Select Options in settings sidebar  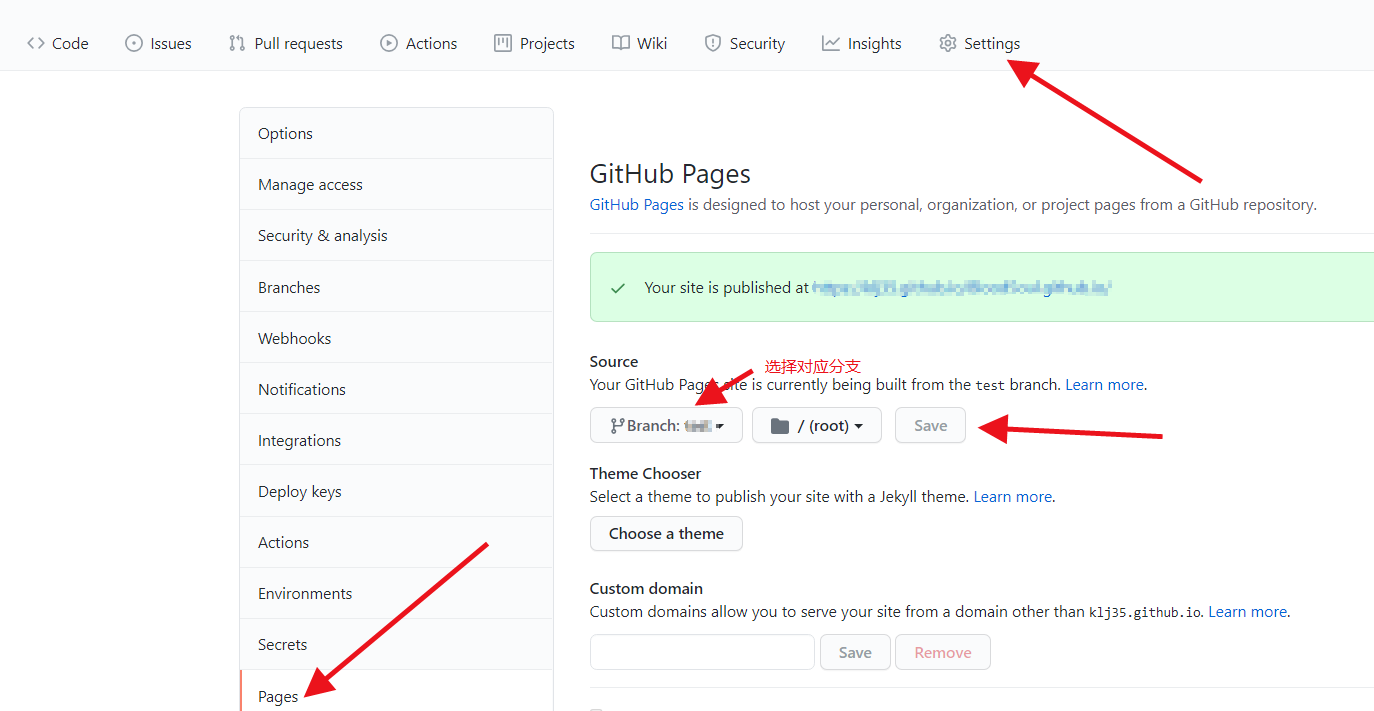(x=396, y=133)
